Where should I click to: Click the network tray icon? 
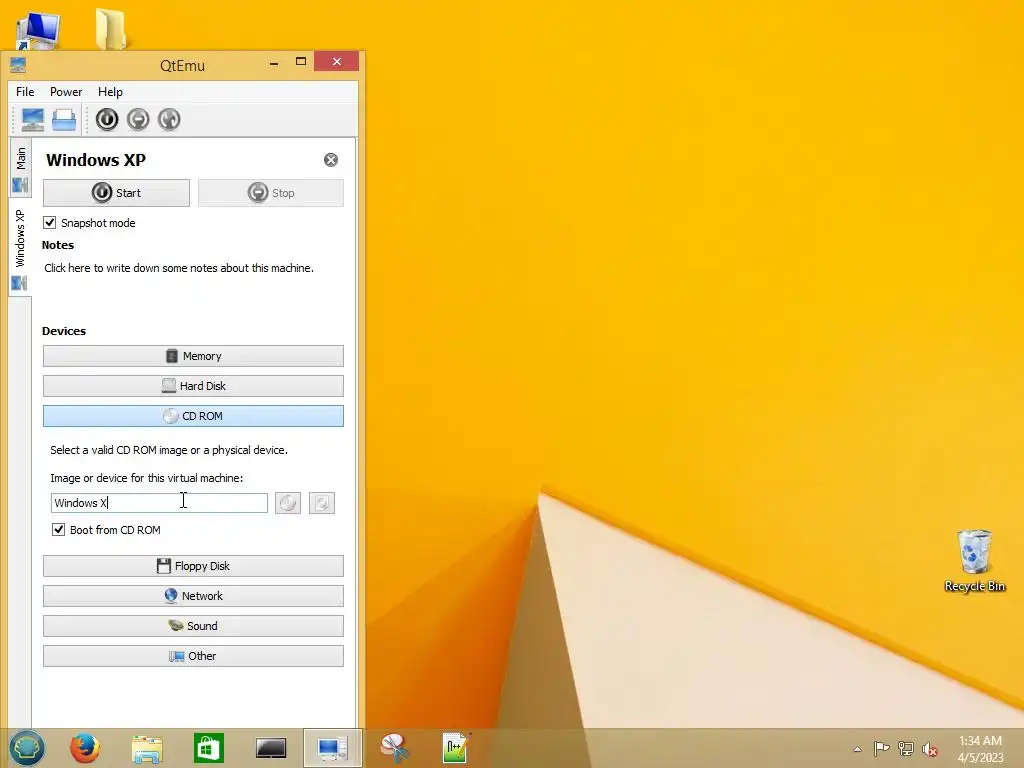[x=906, y=748]
